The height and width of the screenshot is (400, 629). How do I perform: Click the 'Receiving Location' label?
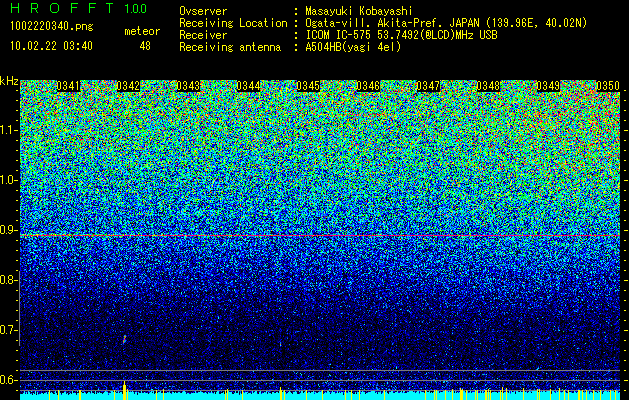(x=233, y=23)
